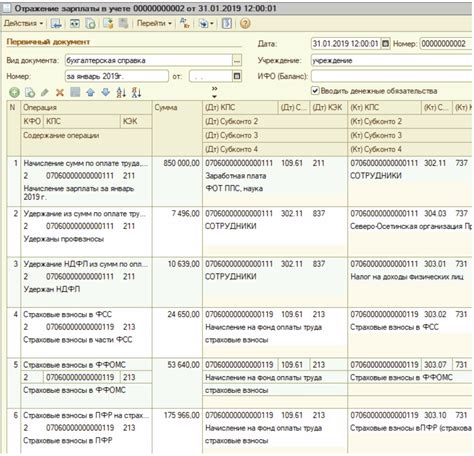Move row up with blue up arrow

[x=90, y=92]
